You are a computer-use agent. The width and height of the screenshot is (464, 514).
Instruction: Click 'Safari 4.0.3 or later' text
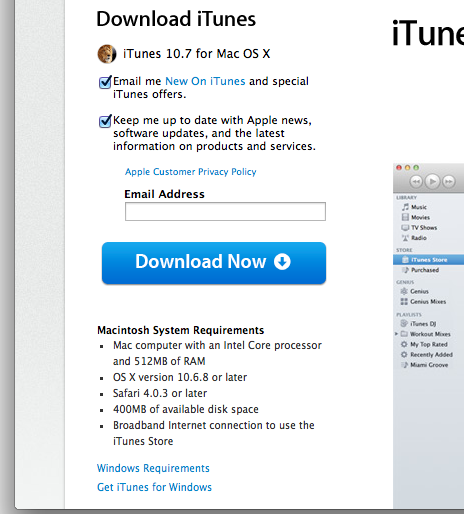pyautogui.click(x=160, y=393)
